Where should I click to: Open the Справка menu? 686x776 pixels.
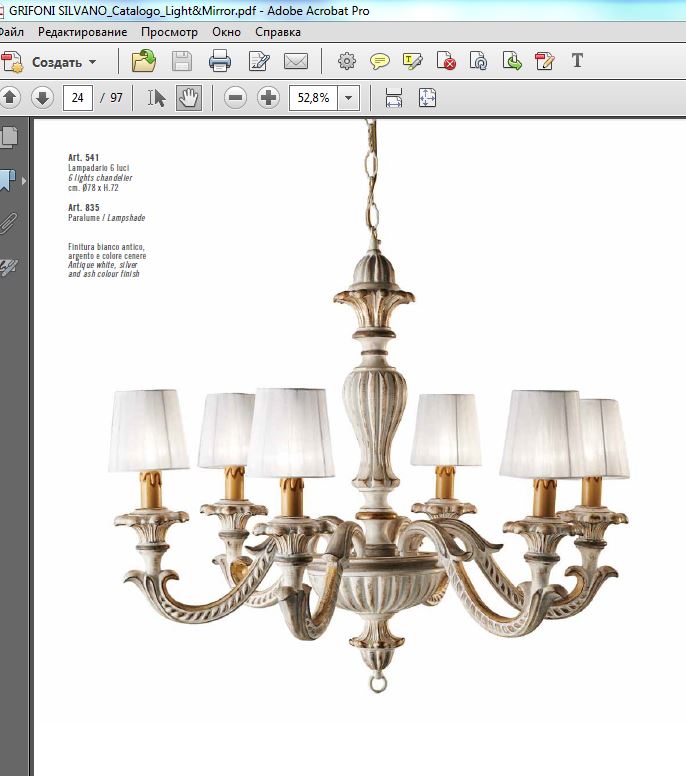278,32
